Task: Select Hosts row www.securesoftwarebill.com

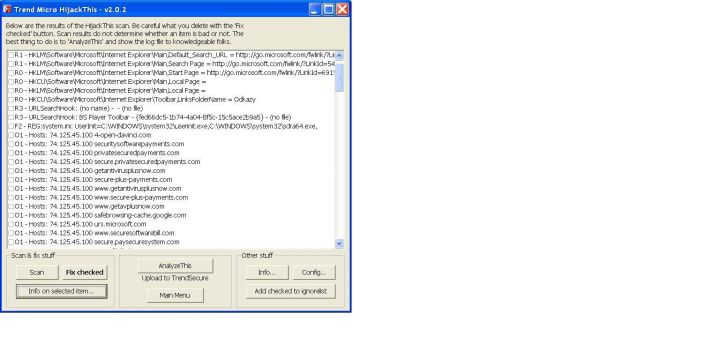Action: pos(94,233)
